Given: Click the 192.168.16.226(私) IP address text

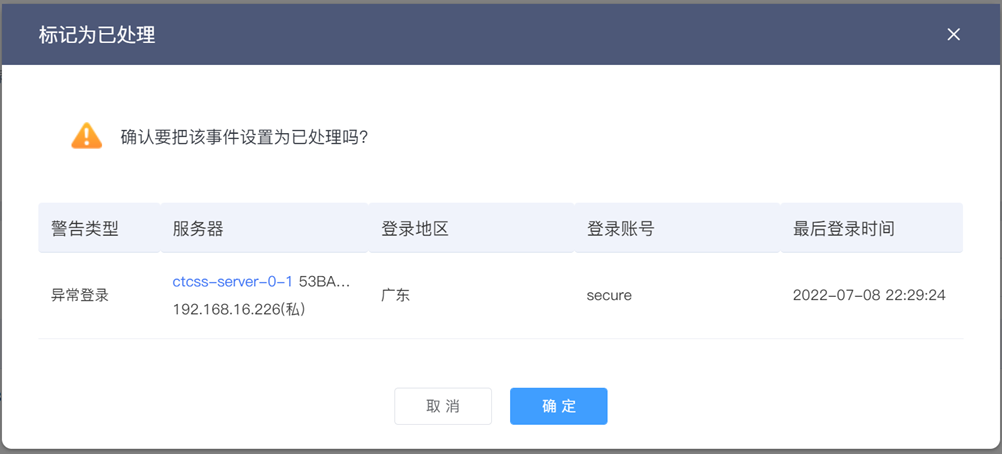Looking at the screenshot, I should (238, 309).
